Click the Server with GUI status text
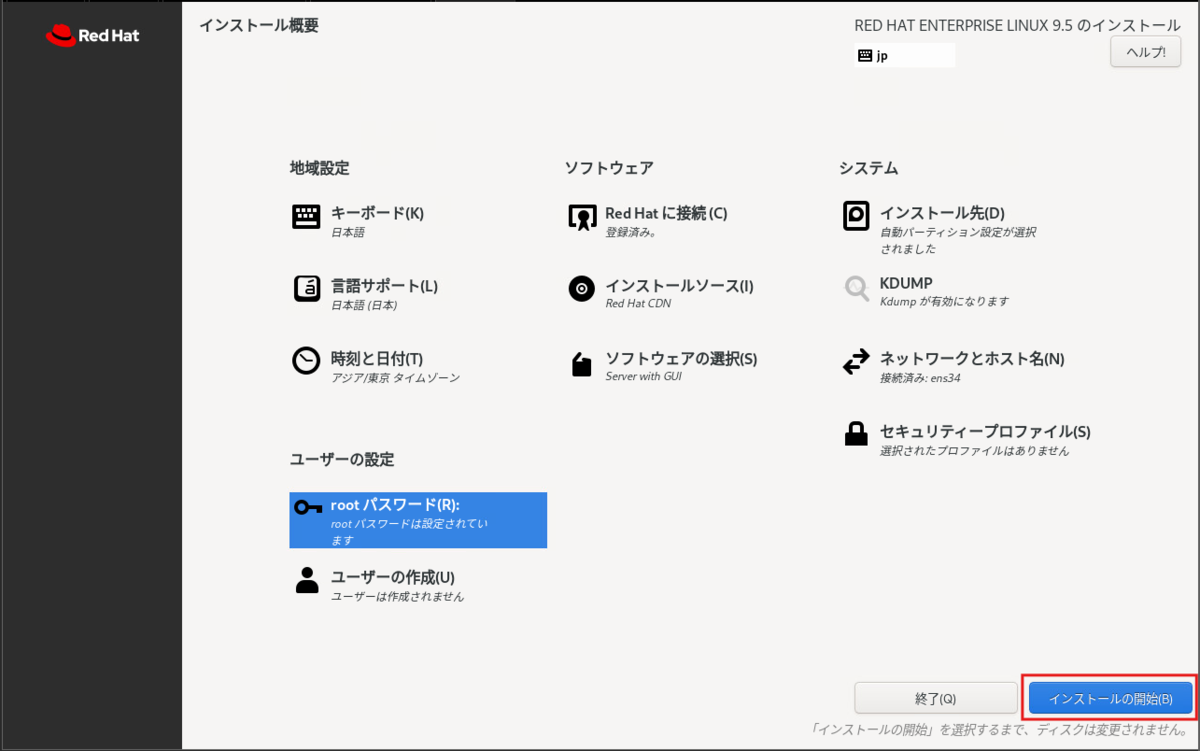The height and width of the screenshot is (751, 1200). click(x=643, y=377)
